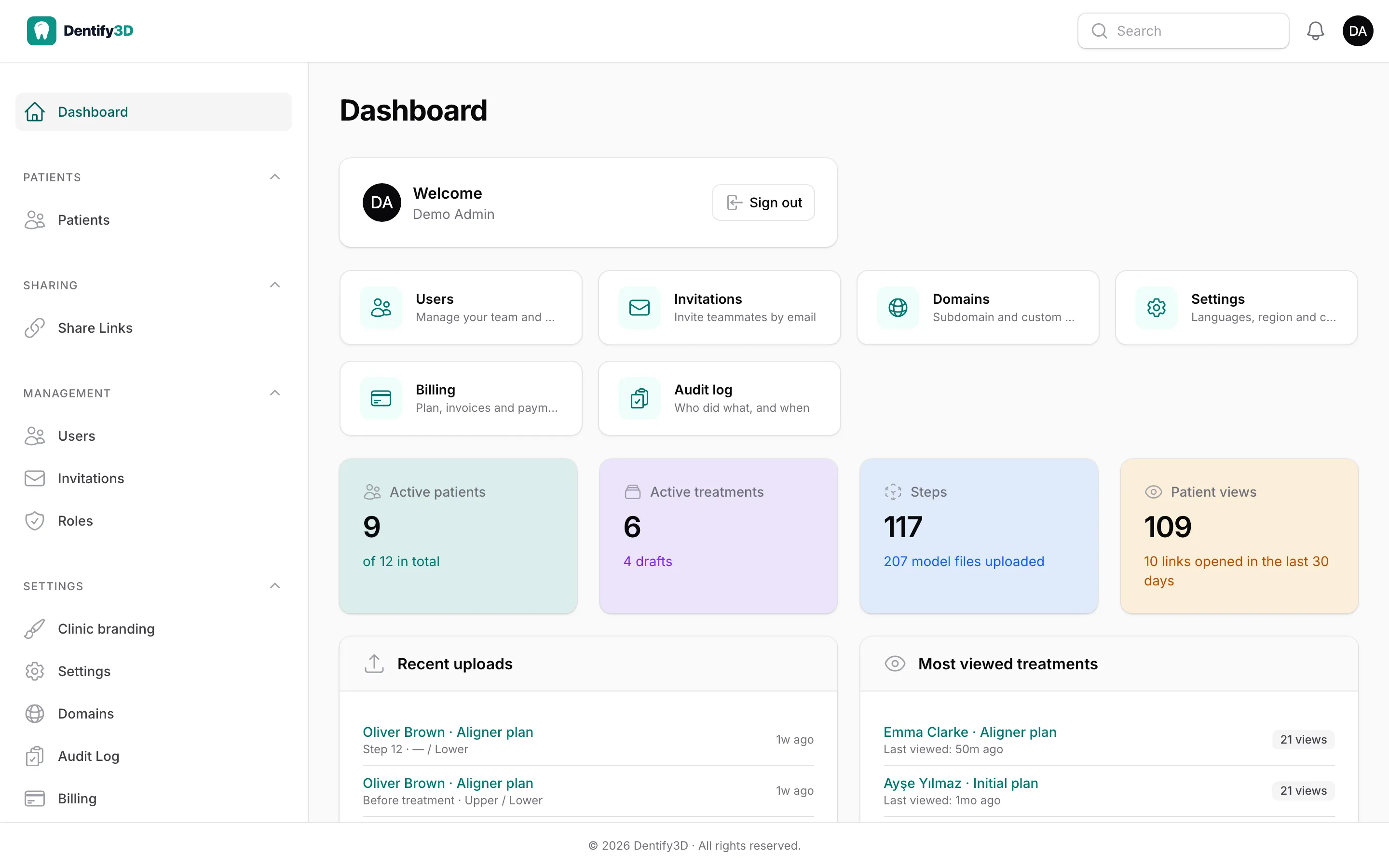The height and width of the screenshot is (868, 1389).
Task: Collapse the MANAGEMENT sidebar section
Action: pyautogui.click(x=275, y=393)
